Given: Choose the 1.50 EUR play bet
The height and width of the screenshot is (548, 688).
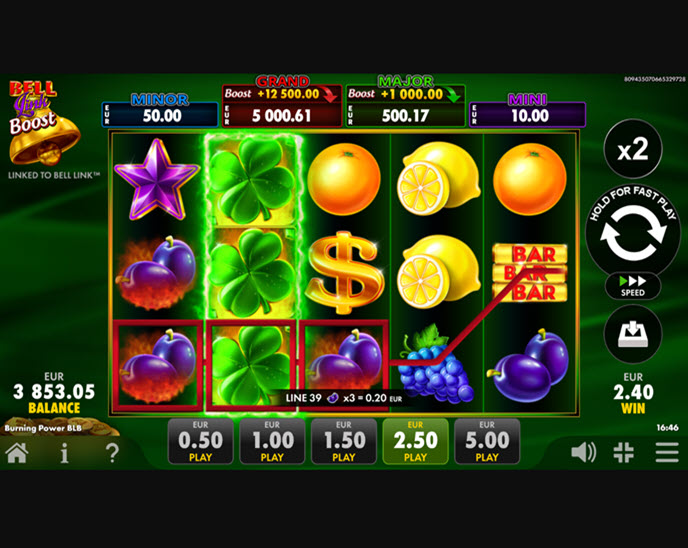Looking at the screenshot, I should pos(344,441).
